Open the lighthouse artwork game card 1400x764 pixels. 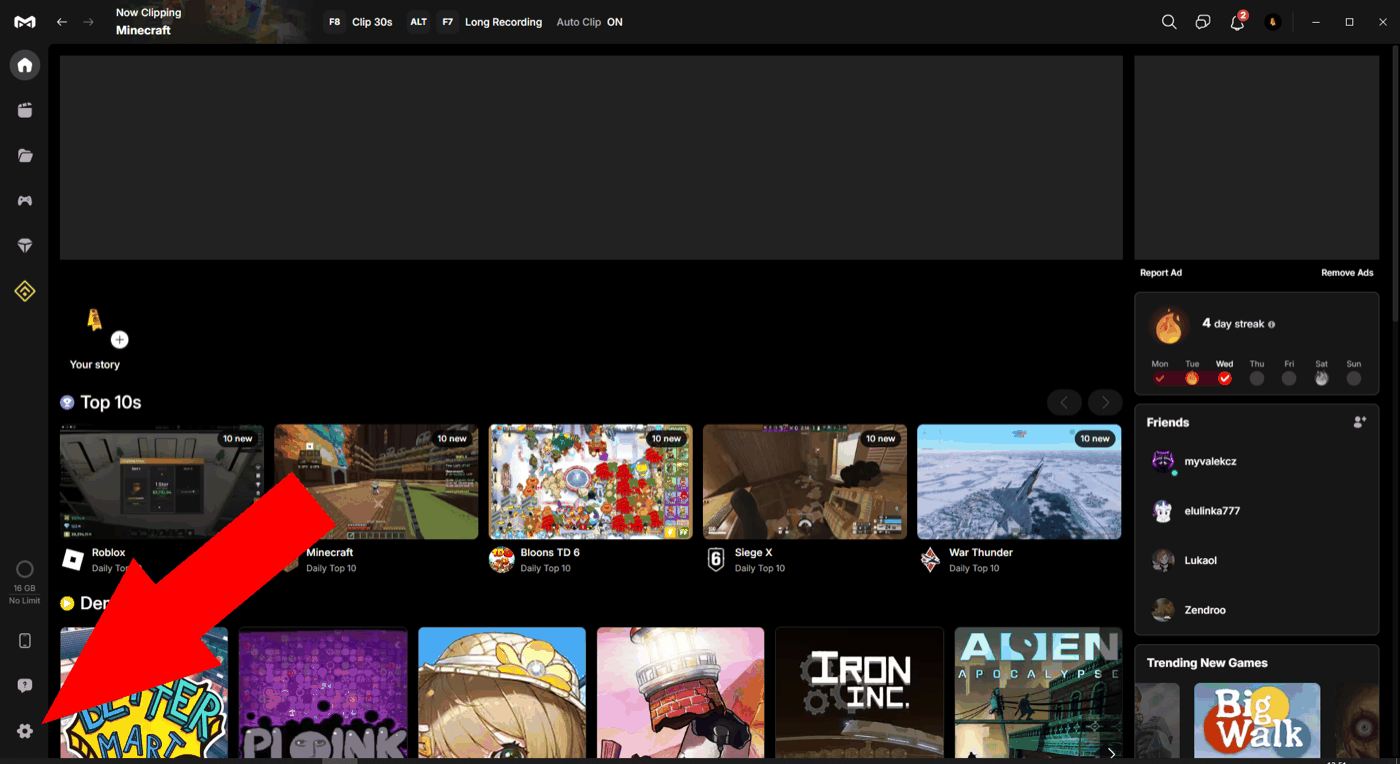coord(680,692)
